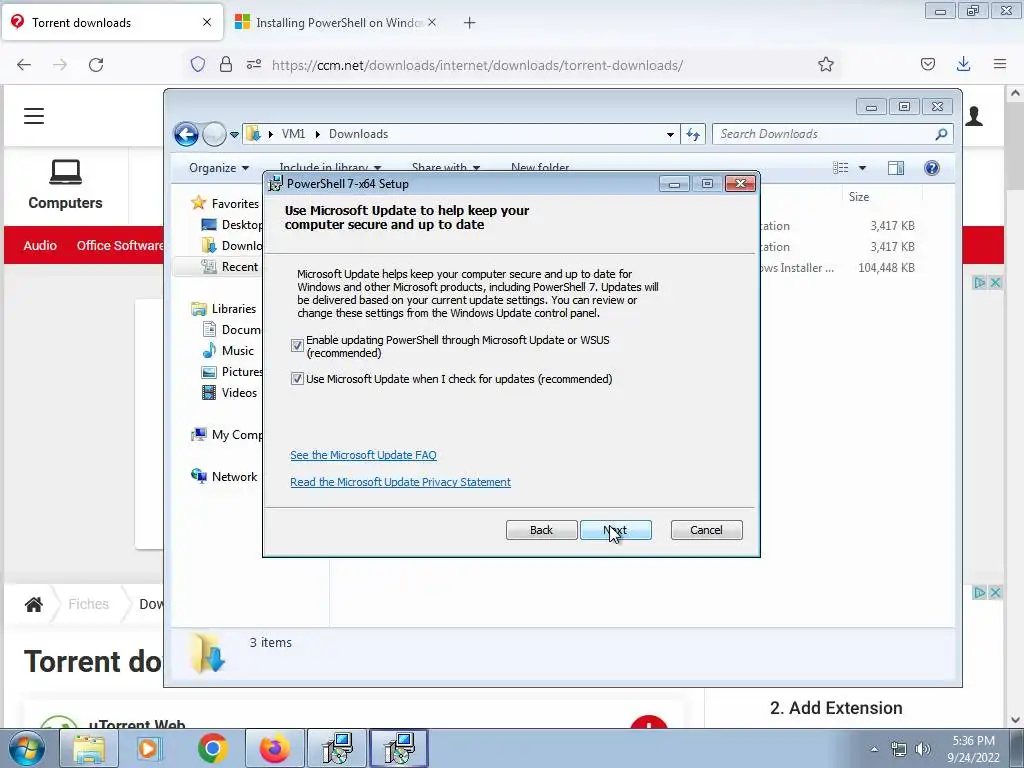This screenshot has width=1024, height=768.
Task: Click the site lock icon
Action: tap(226, 65)
